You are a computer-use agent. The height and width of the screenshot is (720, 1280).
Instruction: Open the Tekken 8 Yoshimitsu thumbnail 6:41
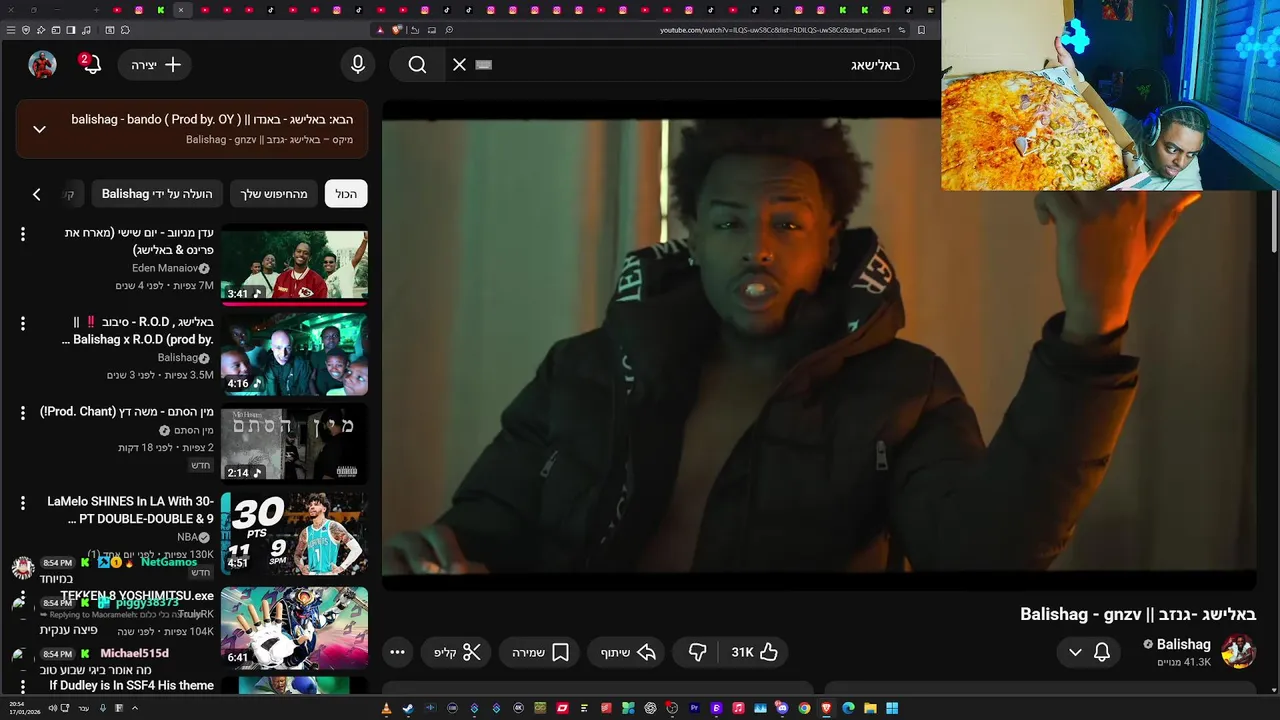pos(294,626)
